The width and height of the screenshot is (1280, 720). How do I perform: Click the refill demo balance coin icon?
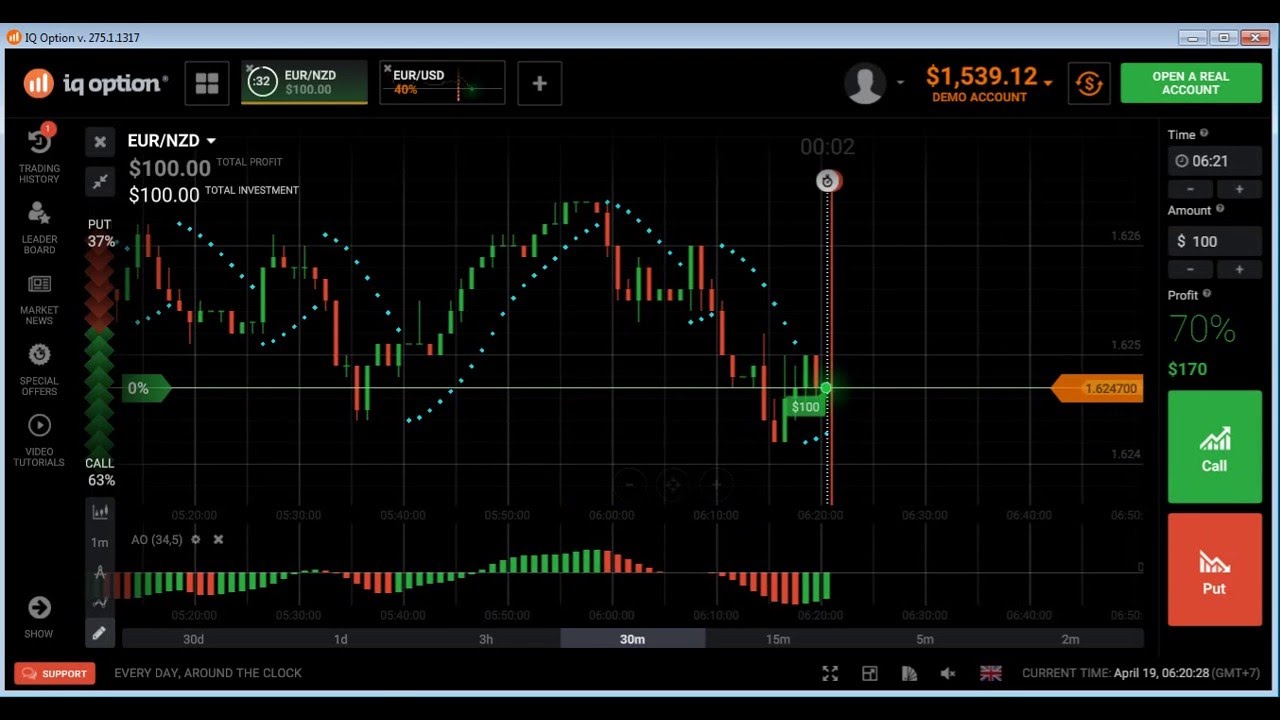tap(1089, 83)
